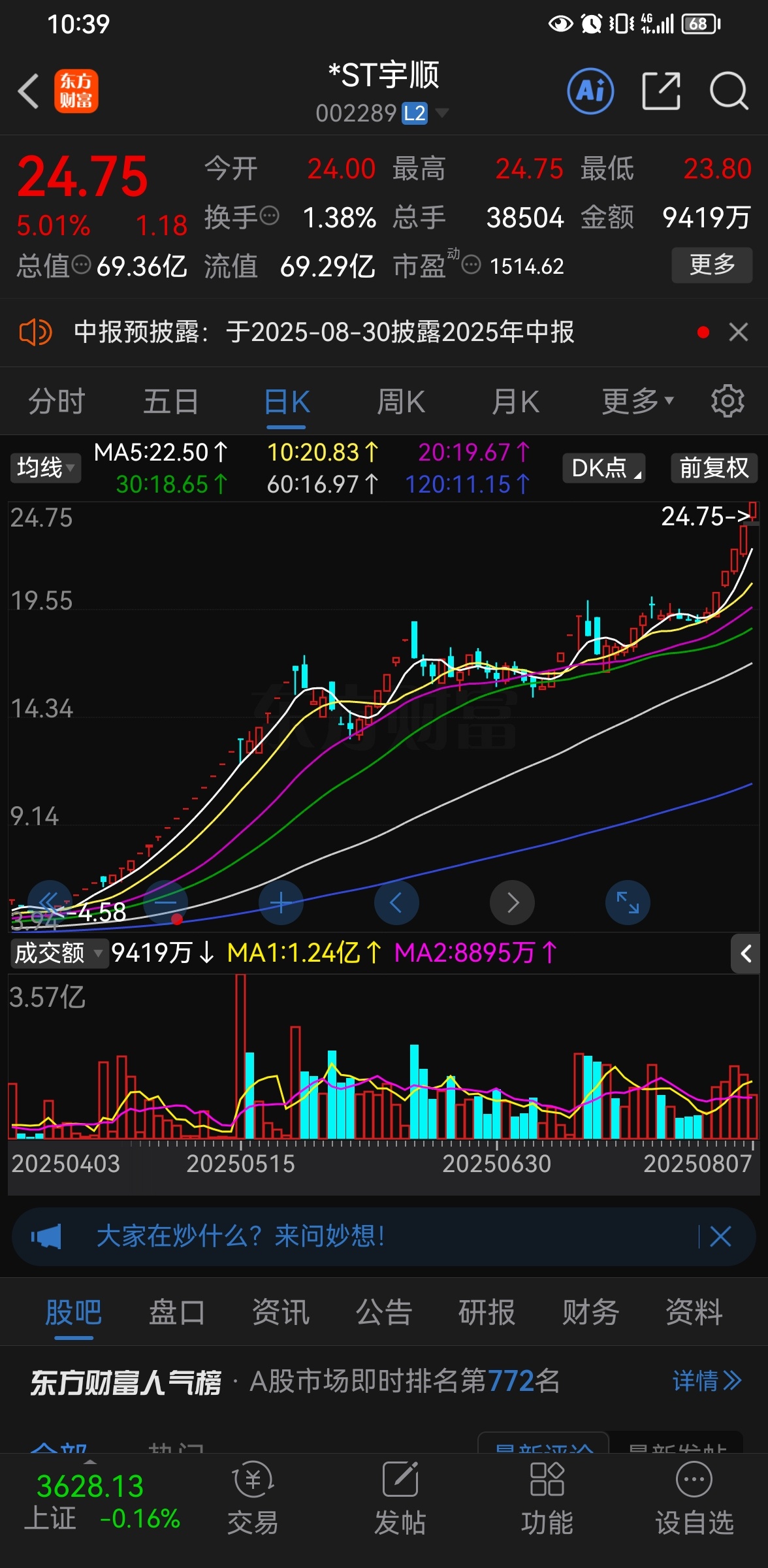Tap the 总值 info circle icon
This screenshot has height=1568, width=768.
click(x=81, y=265)
